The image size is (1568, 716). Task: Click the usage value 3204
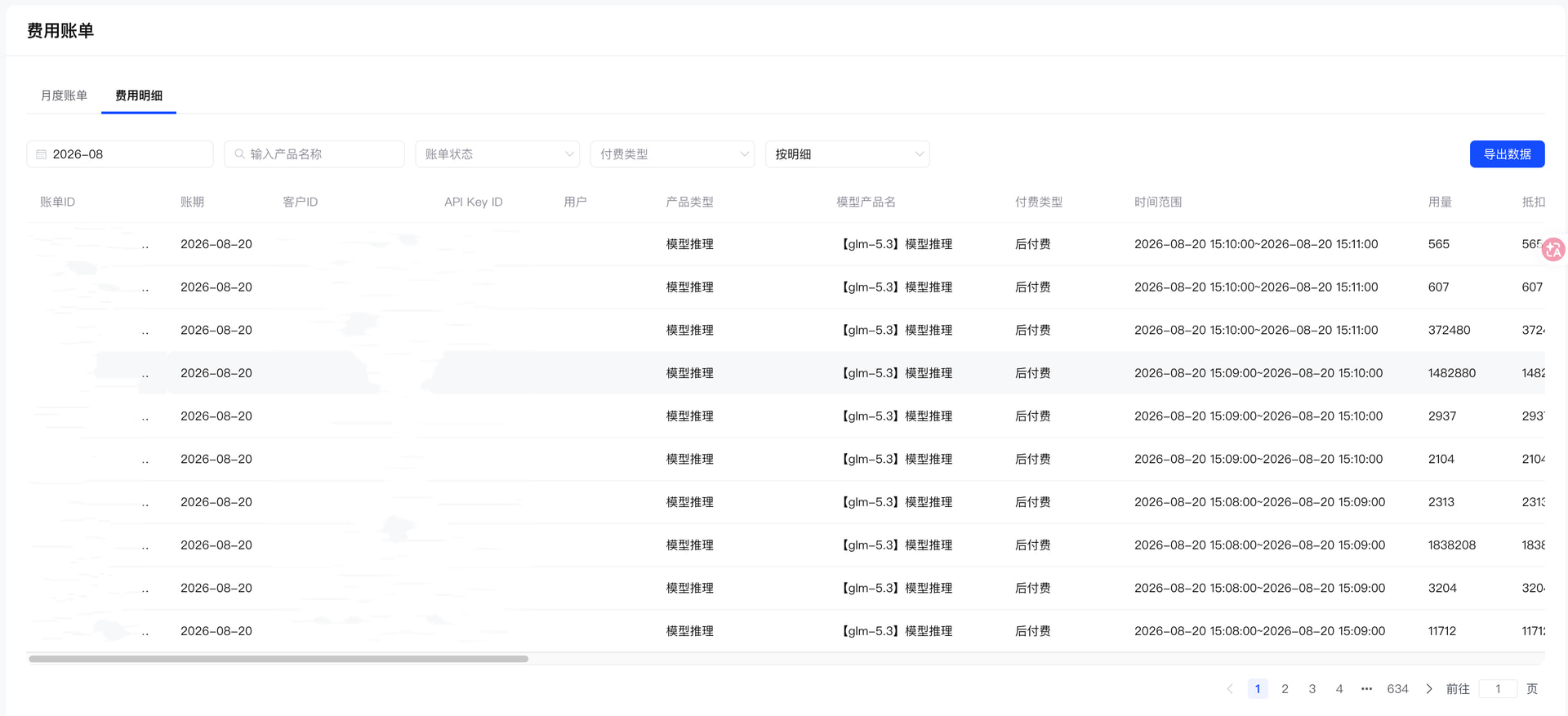(x=1441, y=588)
